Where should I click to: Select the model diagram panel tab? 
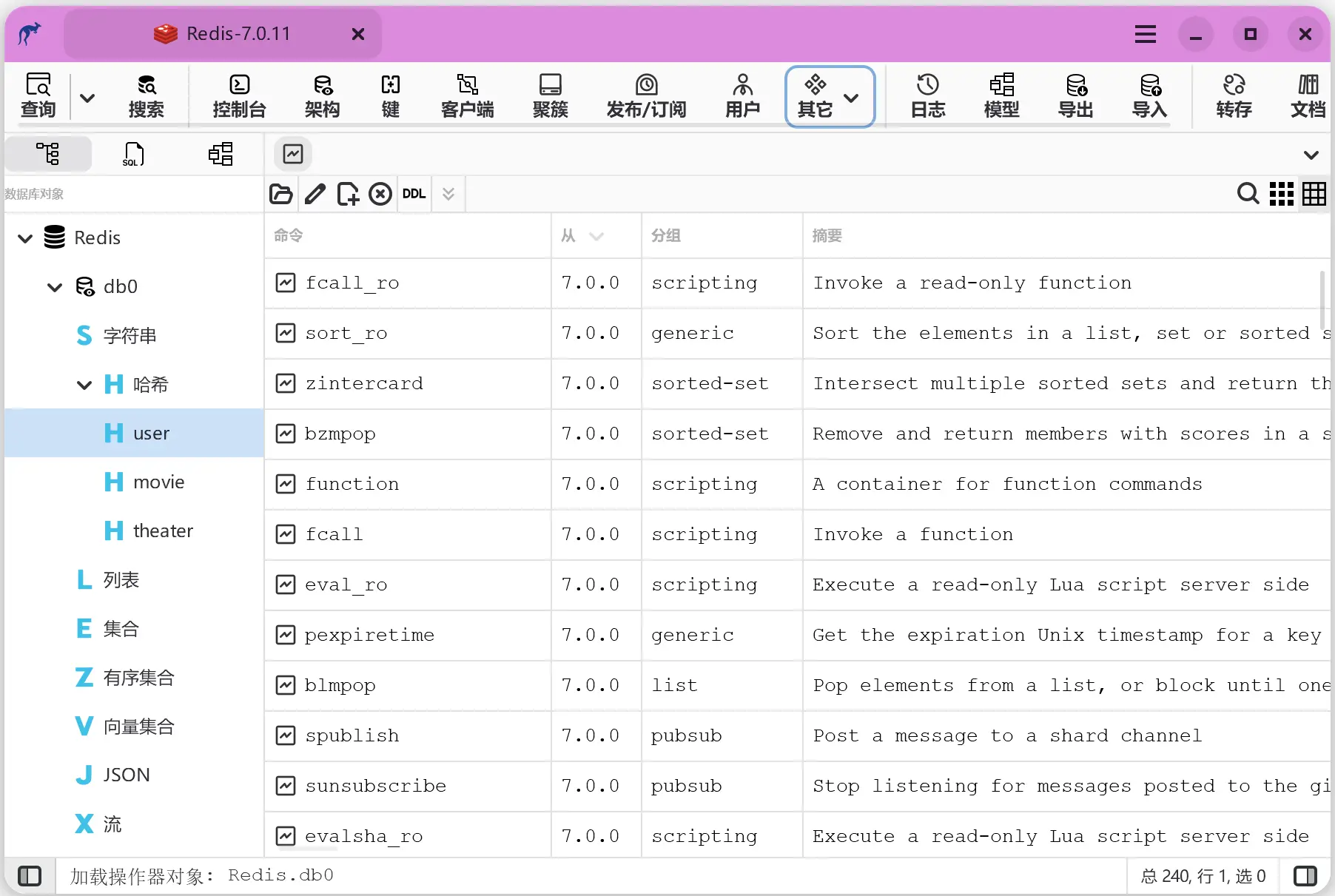point(221,154)
